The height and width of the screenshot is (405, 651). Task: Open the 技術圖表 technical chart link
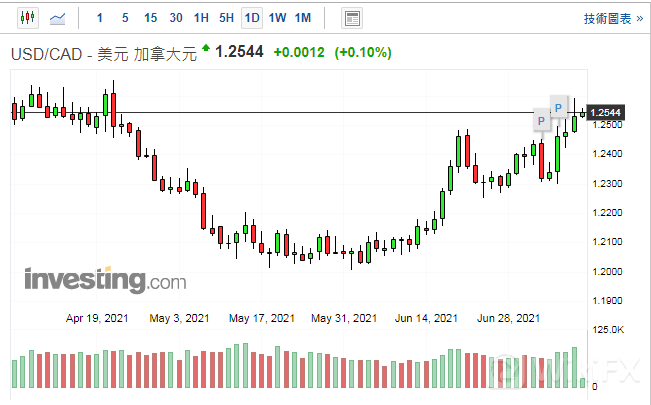point(608,18)
